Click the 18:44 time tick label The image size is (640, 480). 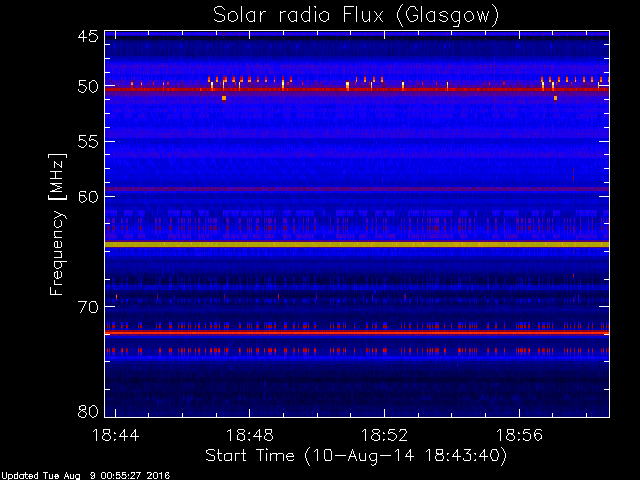point(116,435)
